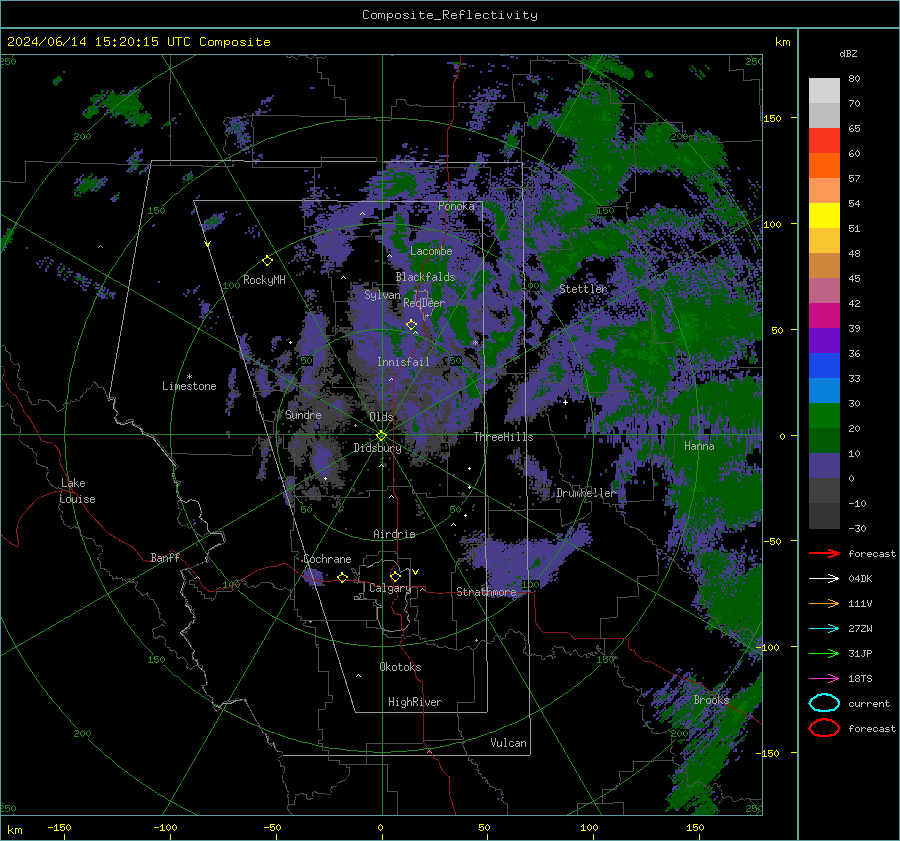This screenshot has height=841, width=900.
Task: Click the Didsbury city label
Action: pyautogui.click(x=377, y=448)
